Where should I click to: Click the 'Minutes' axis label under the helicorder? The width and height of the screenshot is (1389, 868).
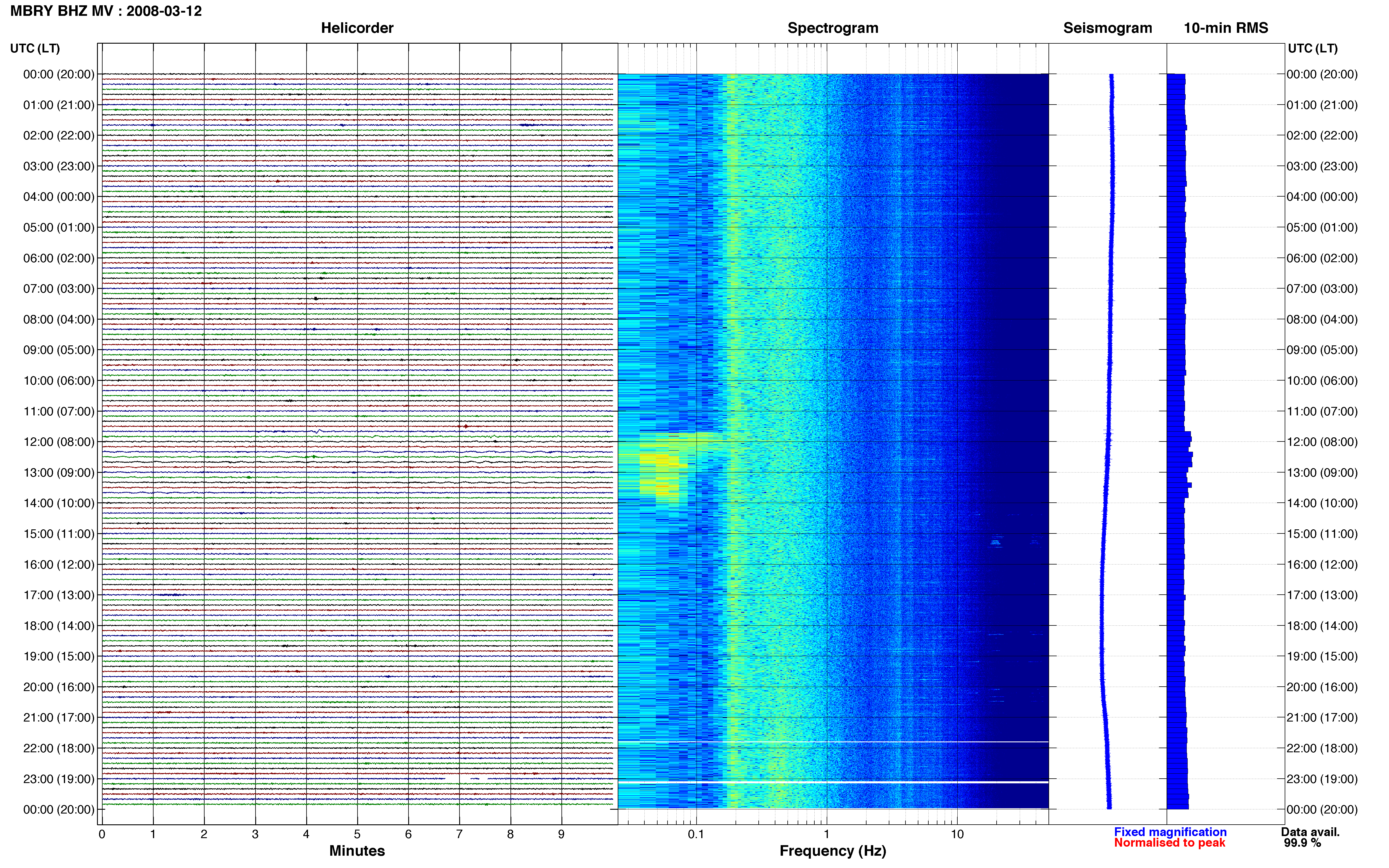click(x=357, y=851)
